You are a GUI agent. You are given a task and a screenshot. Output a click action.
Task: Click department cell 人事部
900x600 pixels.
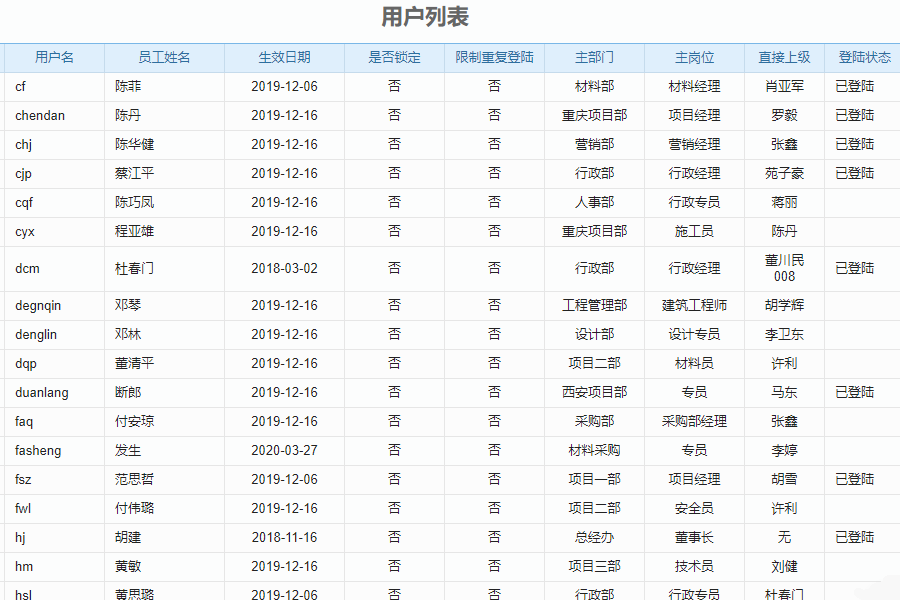pos(595,203)
